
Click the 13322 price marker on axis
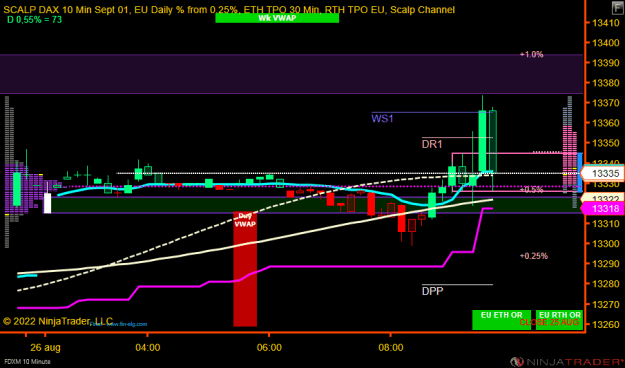(x=603, y=198)
